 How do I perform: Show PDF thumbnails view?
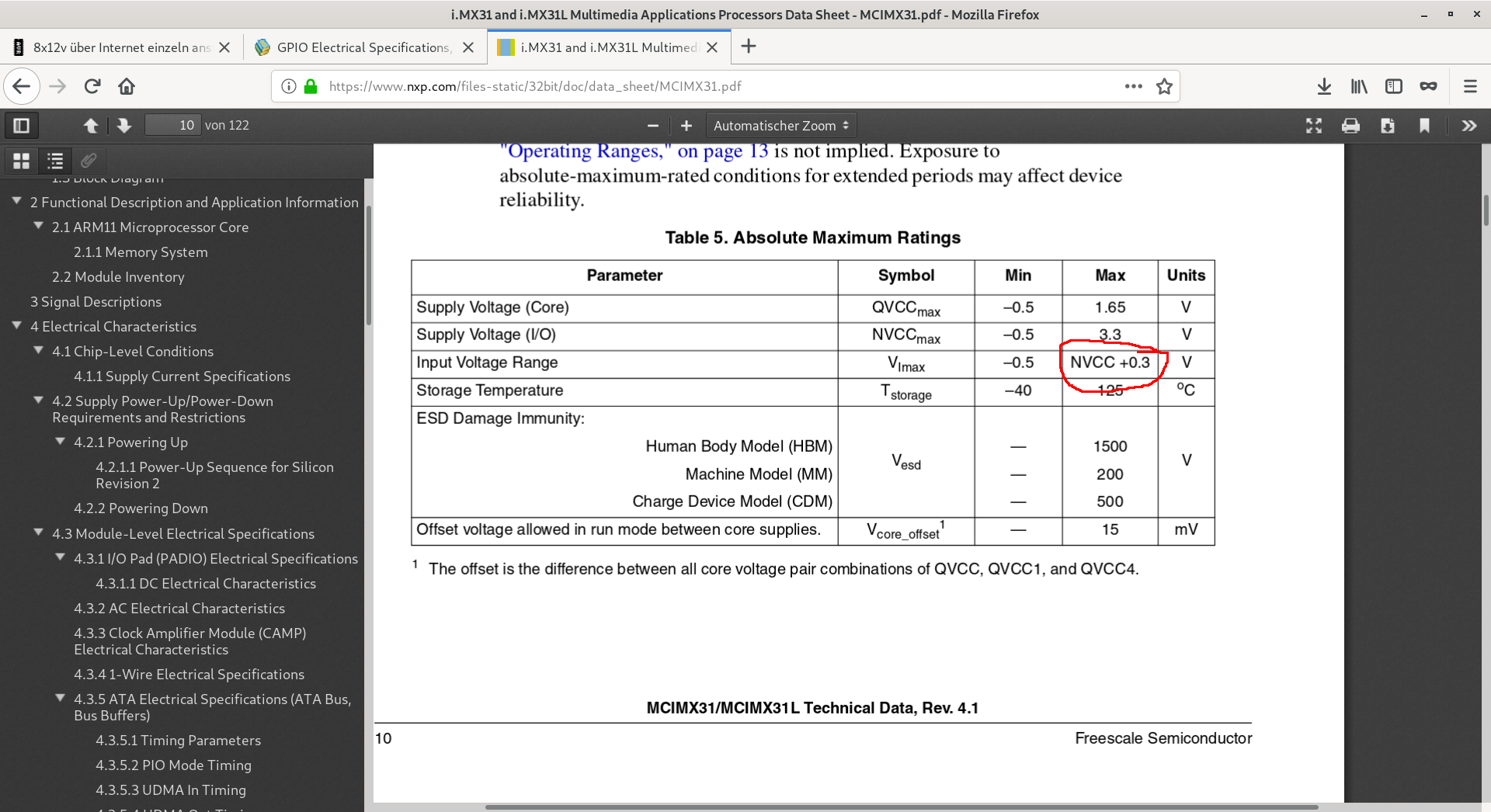[x=22, y=161]
